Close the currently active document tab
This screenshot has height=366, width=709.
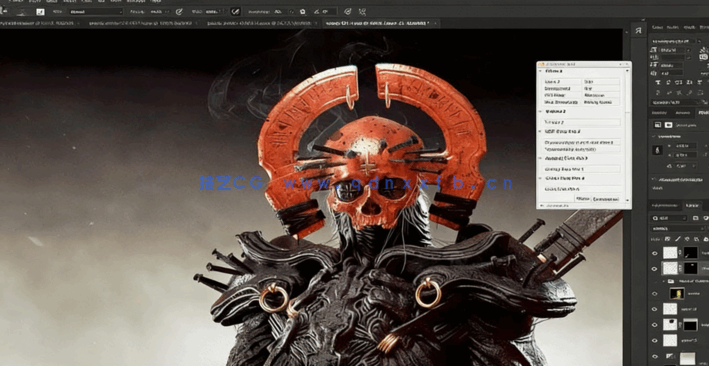click(x=435, y=23)
